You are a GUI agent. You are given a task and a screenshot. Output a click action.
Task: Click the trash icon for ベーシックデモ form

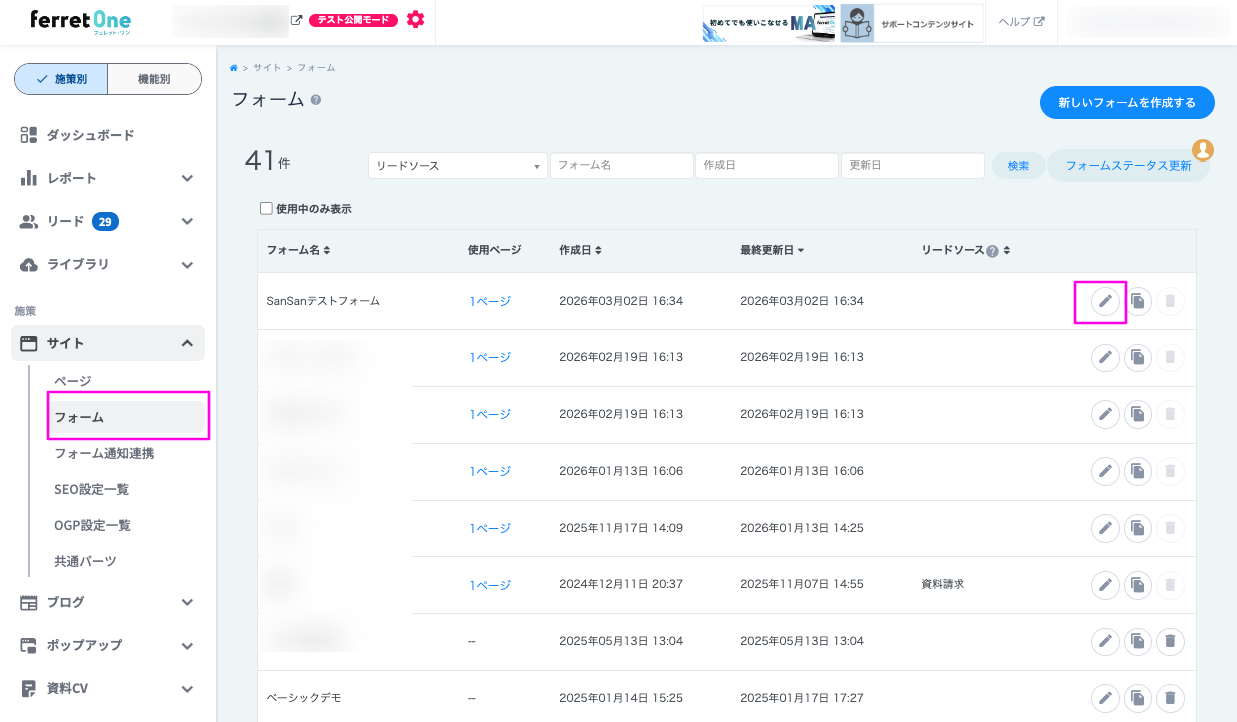click(x=1170, y=698)
